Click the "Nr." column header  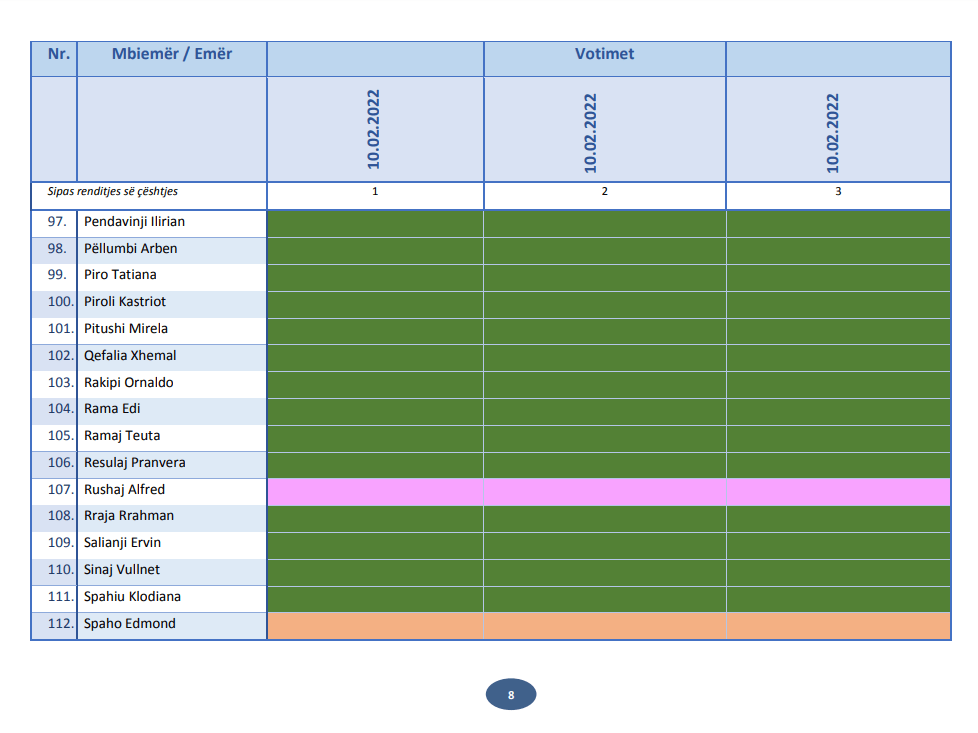point(58,54)
